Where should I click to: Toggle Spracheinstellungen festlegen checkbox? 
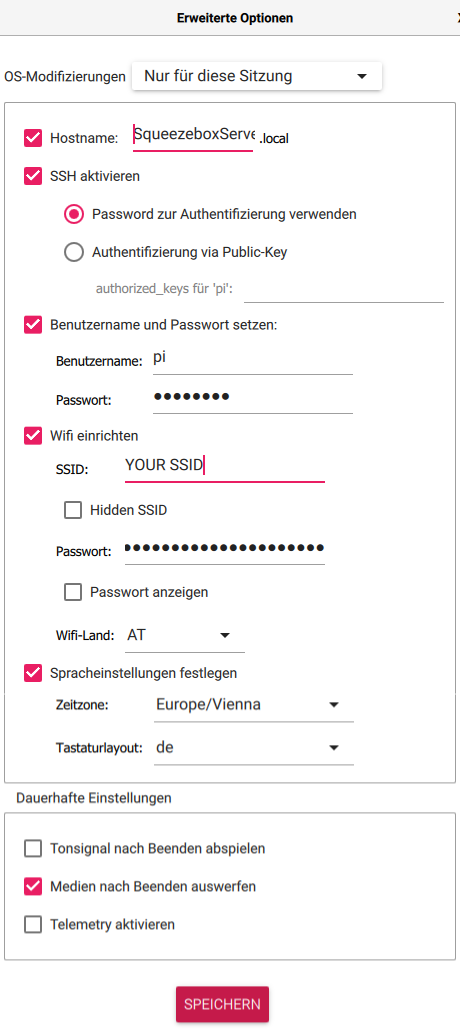[x=33, y=673]
